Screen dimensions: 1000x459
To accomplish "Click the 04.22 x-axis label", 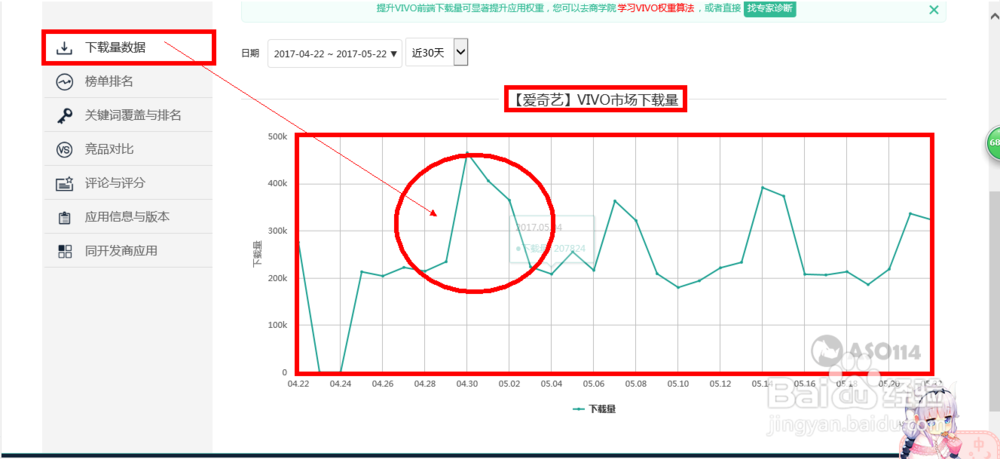I will point(298,384).
